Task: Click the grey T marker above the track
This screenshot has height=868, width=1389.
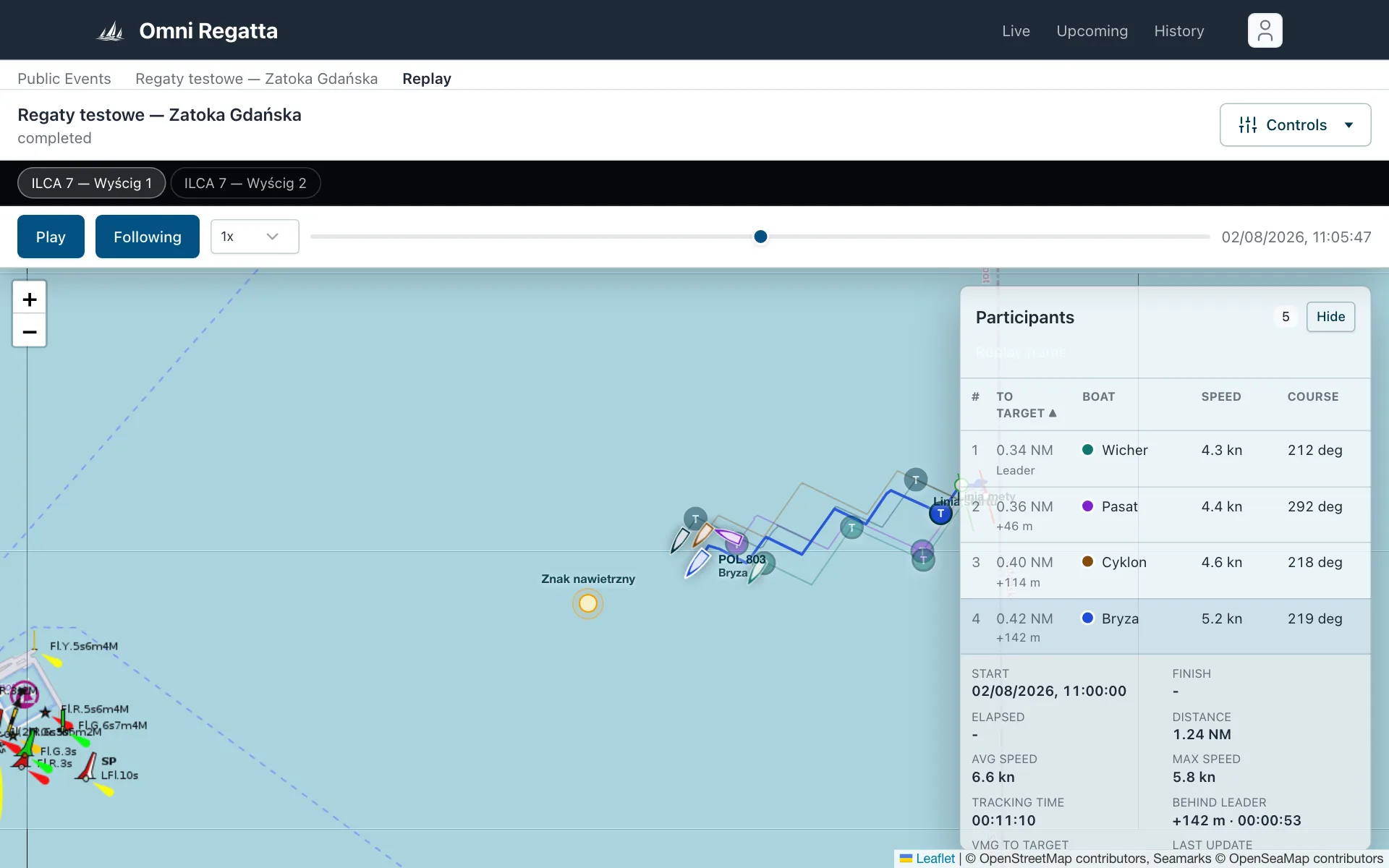Action: click(916, 480)
